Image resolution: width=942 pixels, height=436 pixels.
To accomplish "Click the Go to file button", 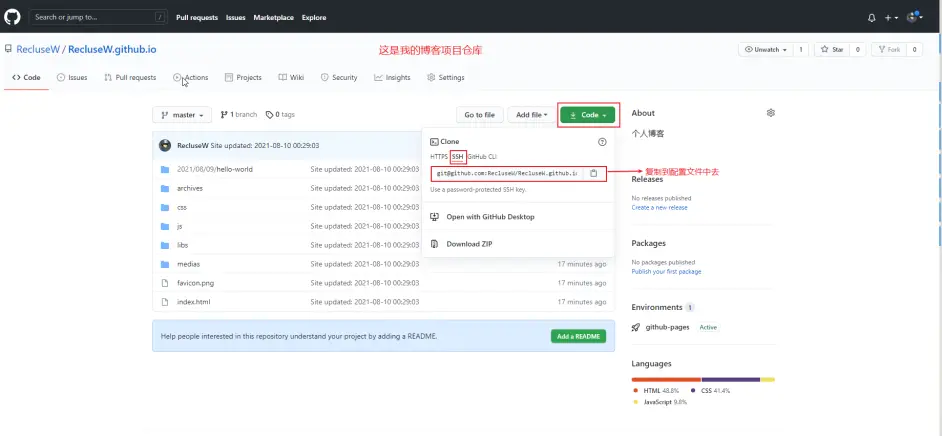I will [x=479, y=115].
